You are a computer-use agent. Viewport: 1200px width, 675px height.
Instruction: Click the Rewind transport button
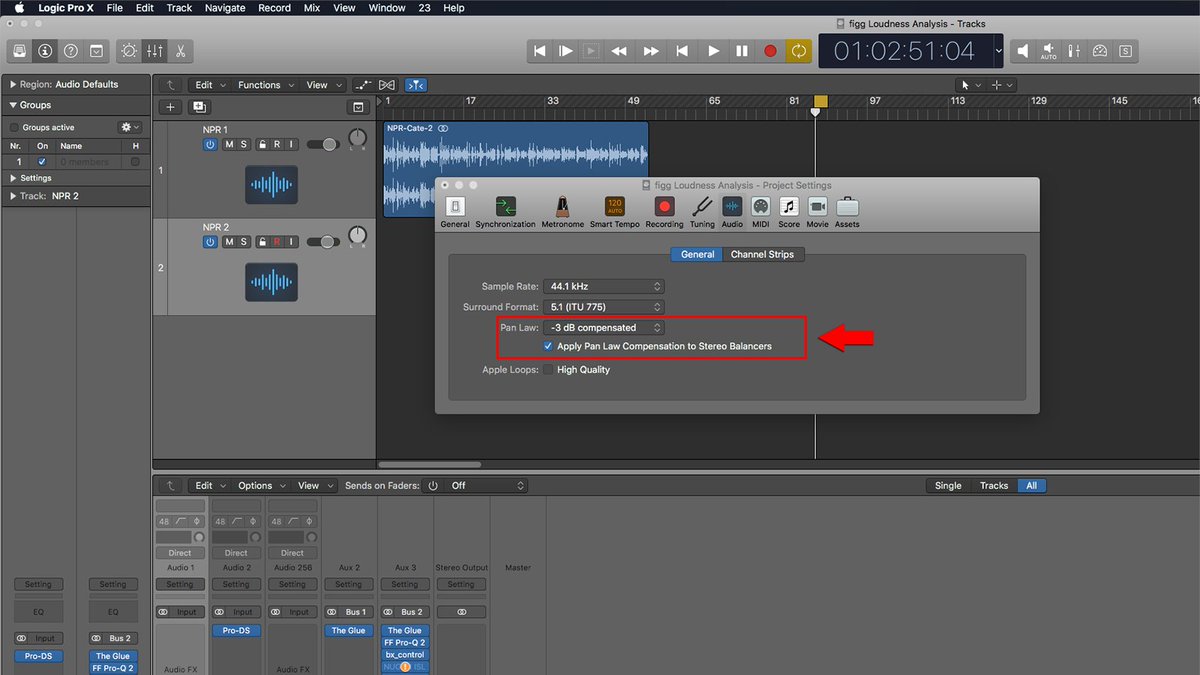619,51
